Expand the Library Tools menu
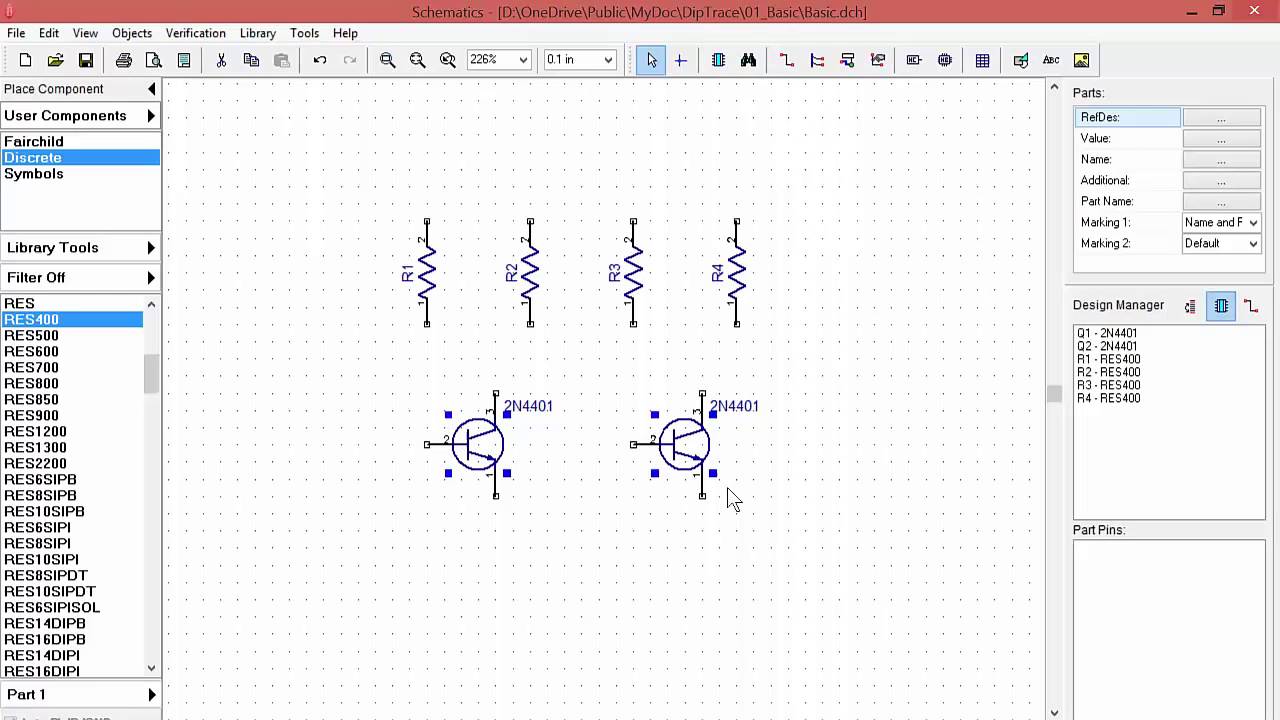Image resolution: width=1280 pixels, height=720 pixels. (80, 248)
